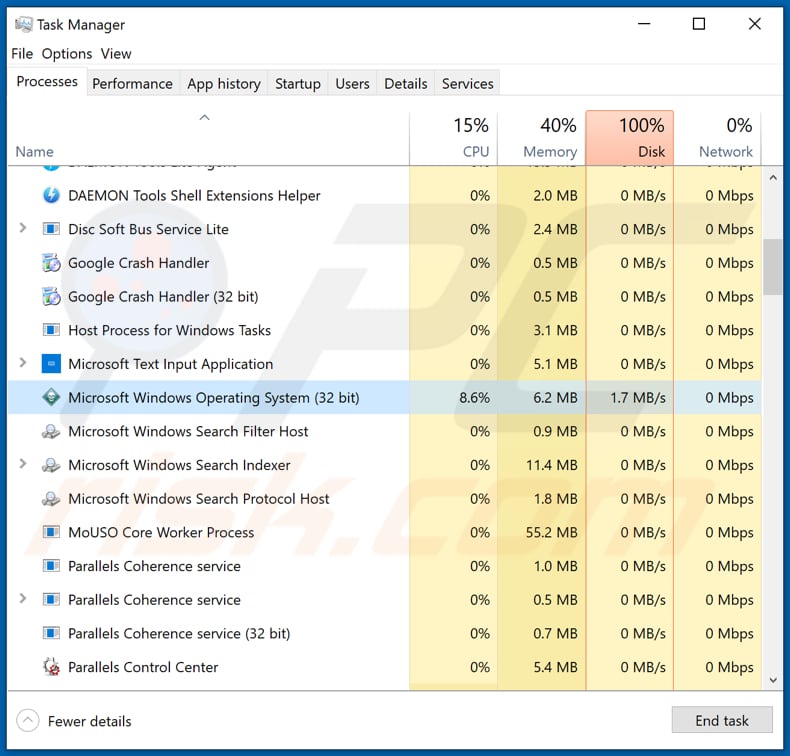790x756 pixels.
Task: Select the Host Process for Windows Tasks row
Action: tap(384, 330)
